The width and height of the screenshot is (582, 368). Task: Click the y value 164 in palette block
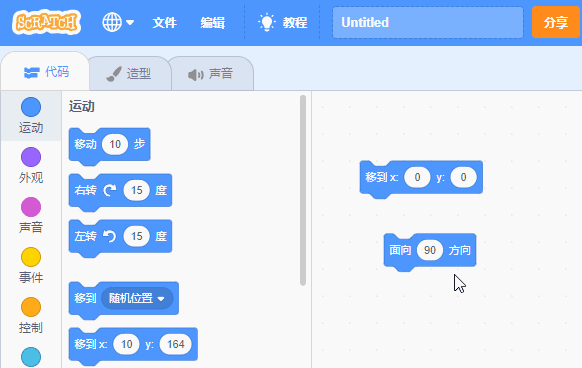176,344
